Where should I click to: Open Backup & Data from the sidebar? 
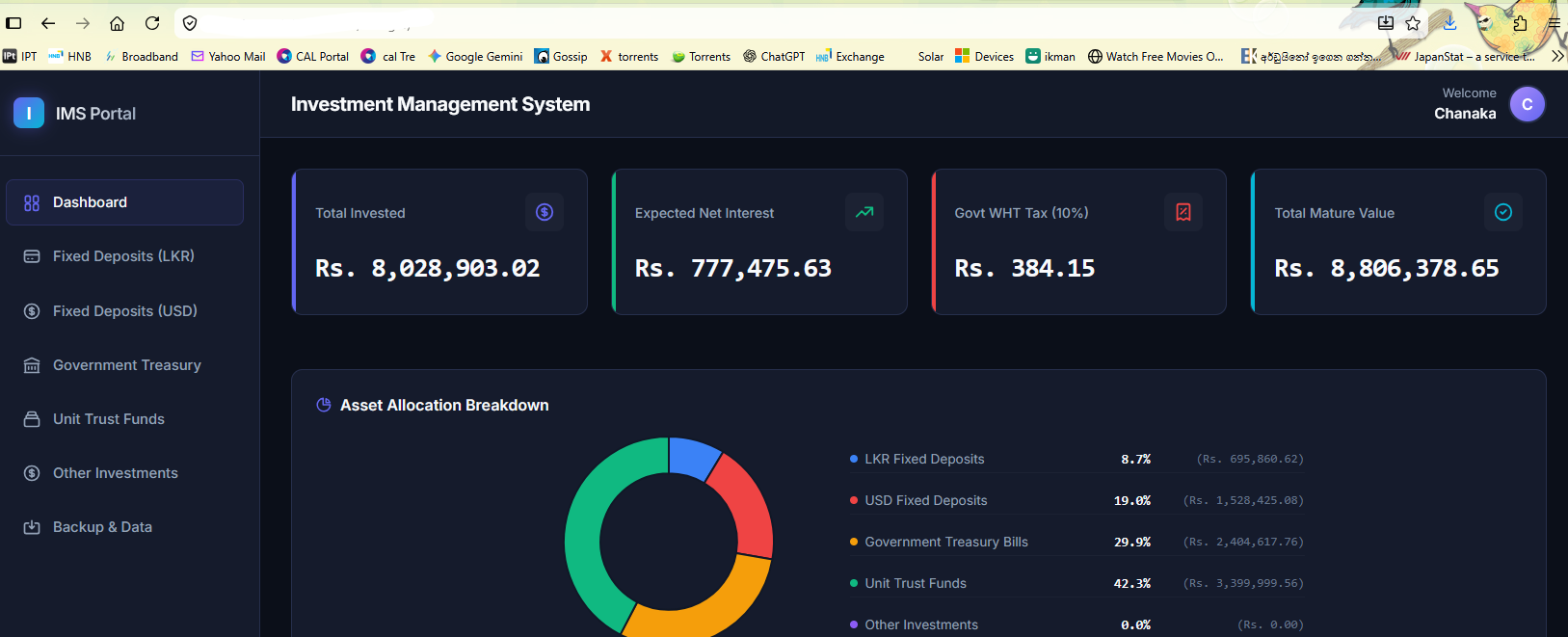124,527
